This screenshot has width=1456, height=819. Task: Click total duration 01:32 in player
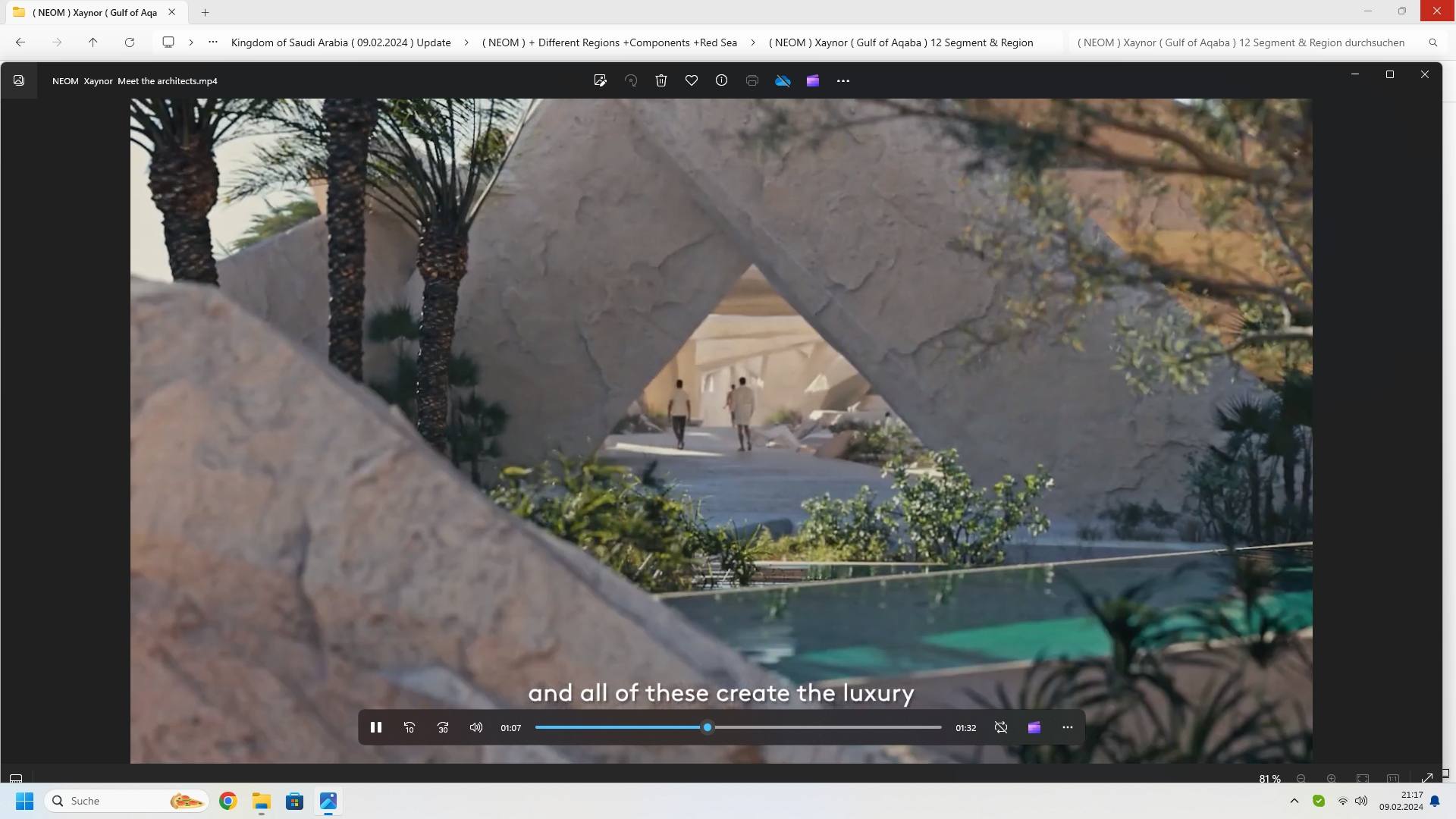965,728
